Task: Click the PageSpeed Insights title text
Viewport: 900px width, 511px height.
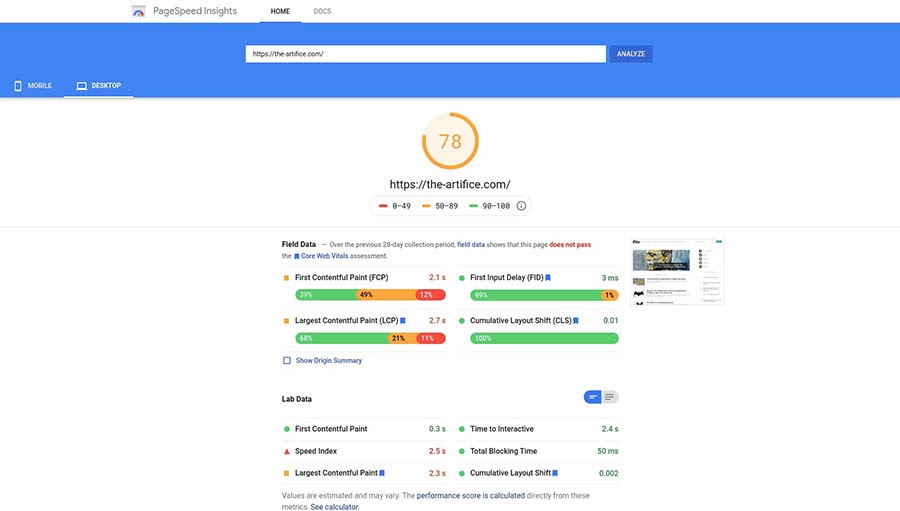Action: (x=195, y=11)
